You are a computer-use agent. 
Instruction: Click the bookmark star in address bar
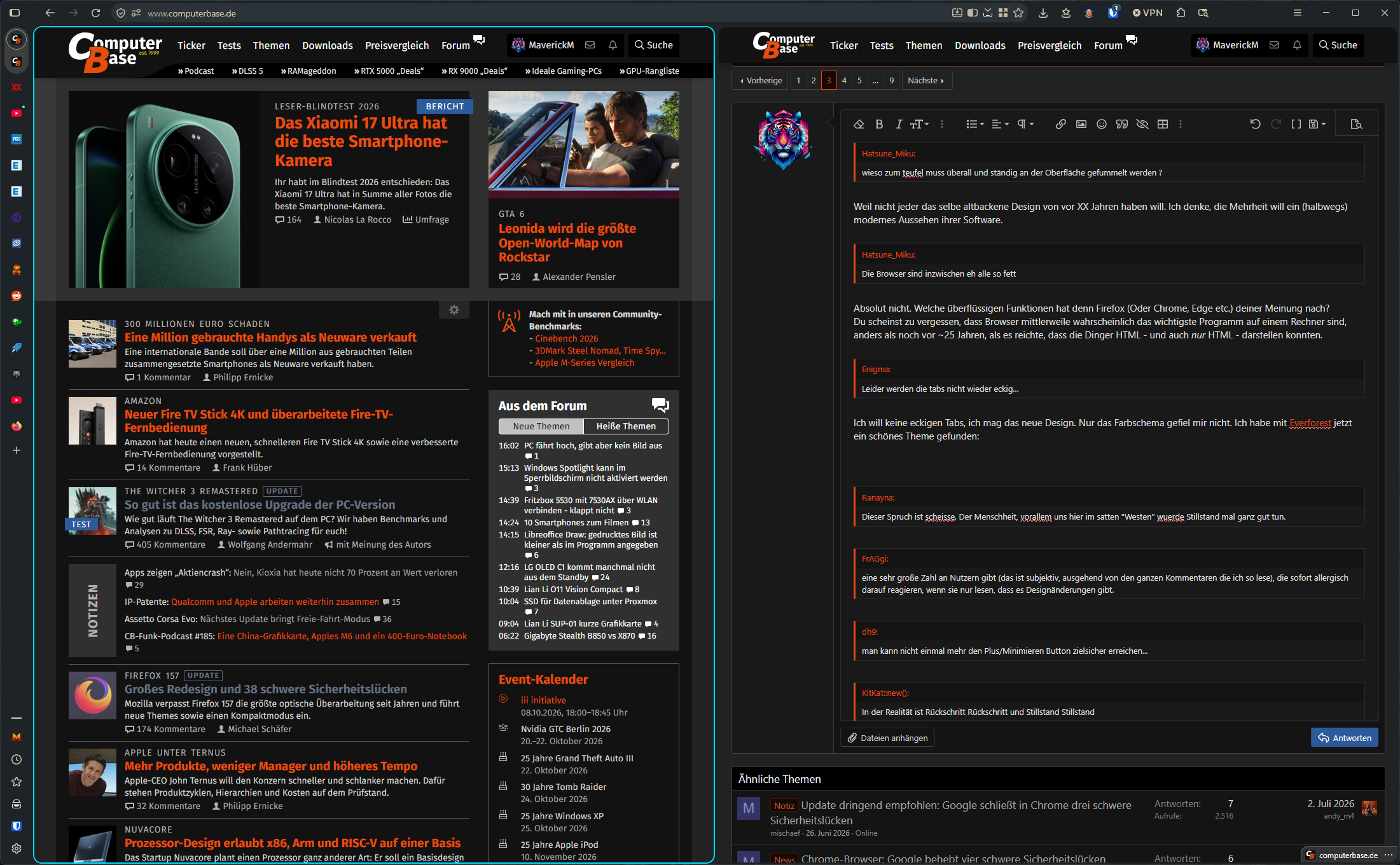click(x=1018, y=13)
